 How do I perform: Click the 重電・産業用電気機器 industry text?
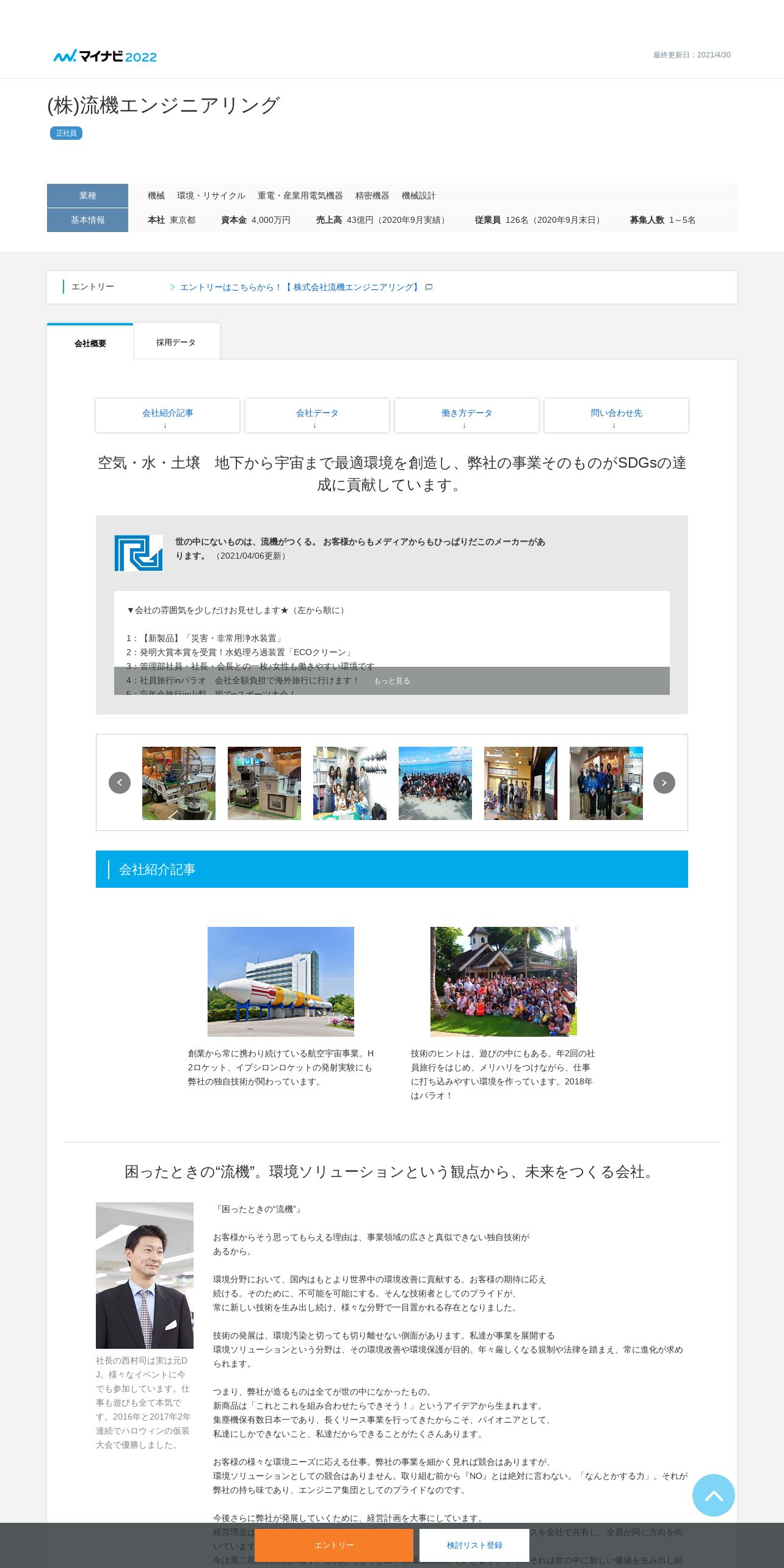[x=300, y=195]
